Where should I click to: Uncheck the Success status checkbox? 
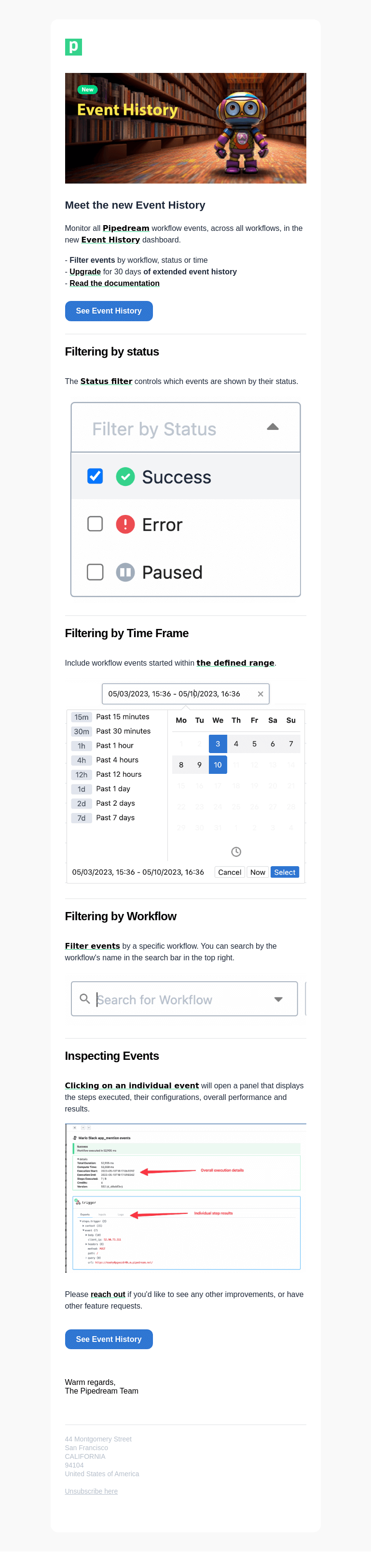point(95,476)
